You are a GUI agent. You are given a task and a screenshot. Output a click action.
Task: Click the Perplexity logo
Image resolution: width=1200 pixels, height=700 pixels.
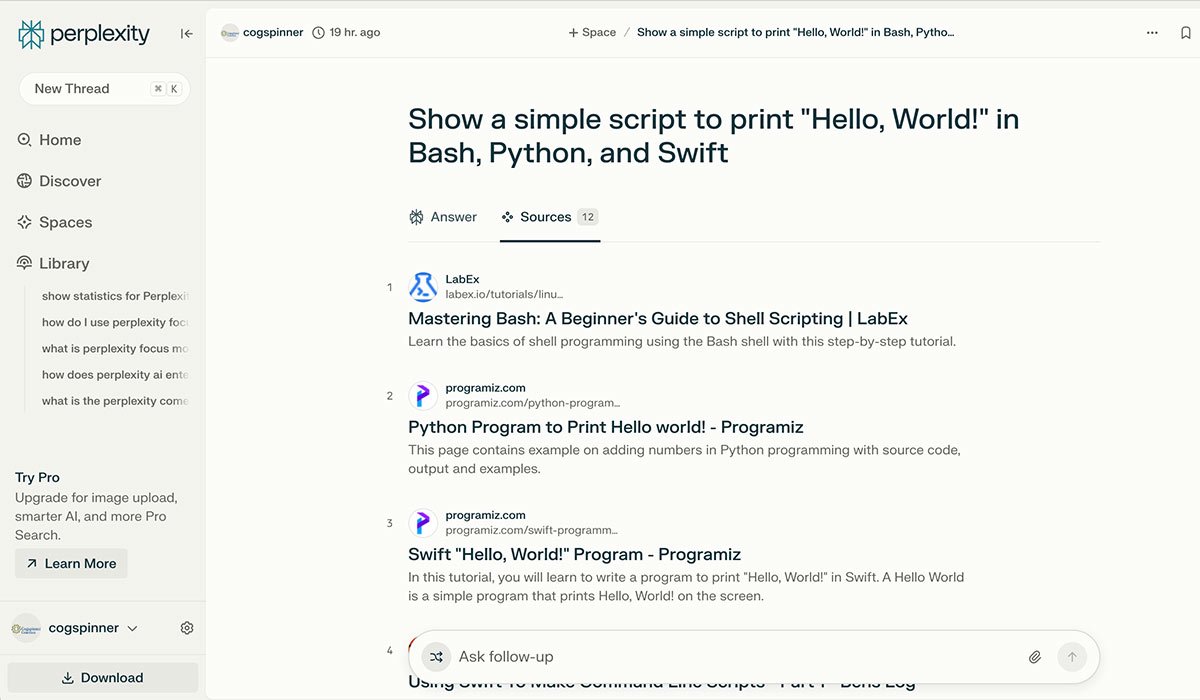[84, 33]
